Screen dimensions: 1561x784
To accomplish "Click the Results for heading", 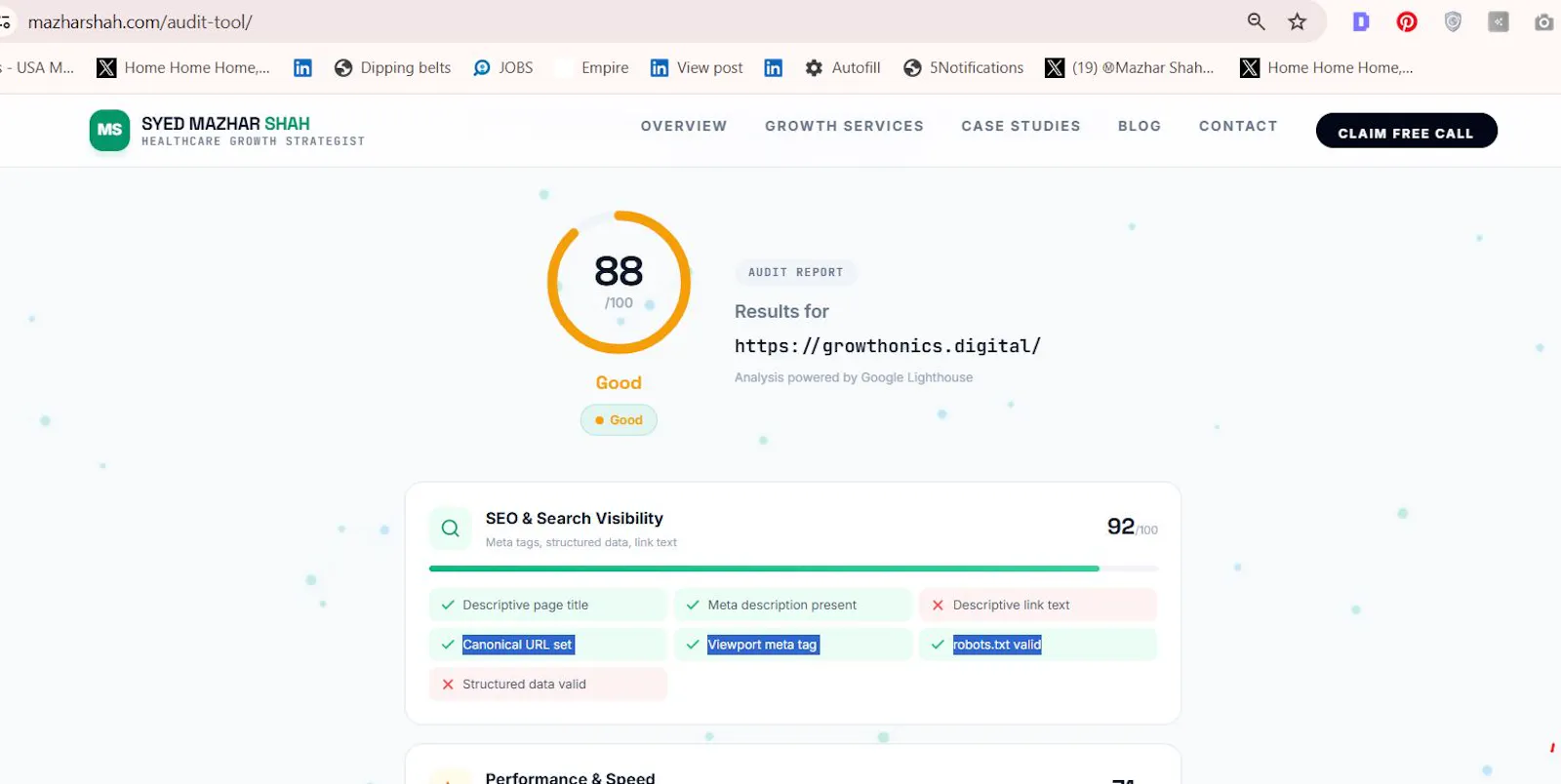I will coord(781,311).
